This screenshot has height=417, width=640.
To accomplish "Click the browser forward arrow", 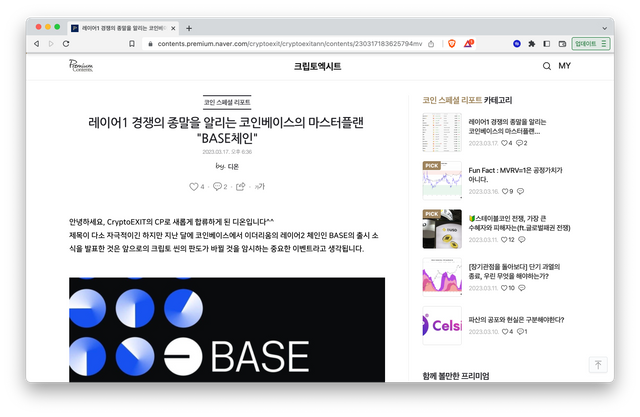I will (x=51, y=44).
